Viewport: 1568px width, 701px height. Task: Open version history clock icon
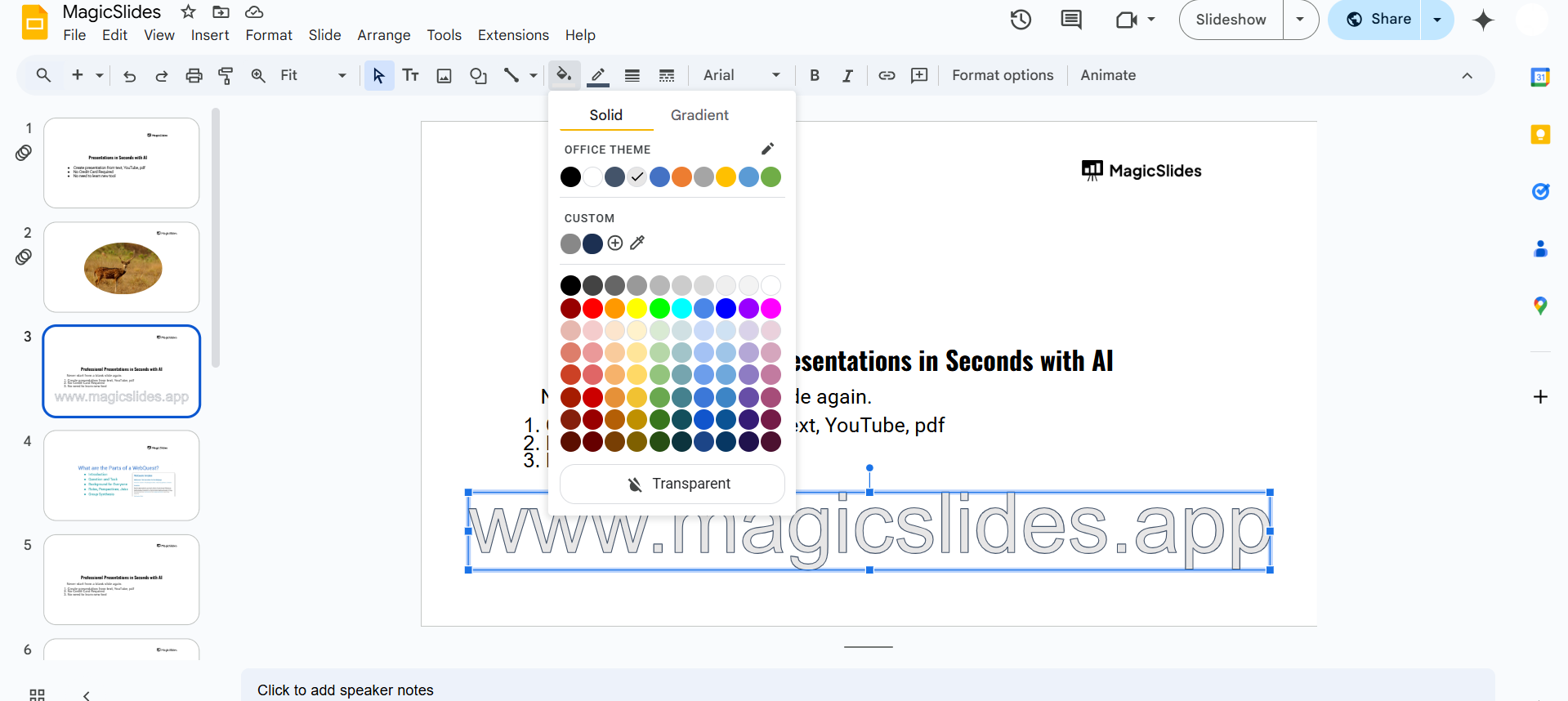pos(1021,20)
